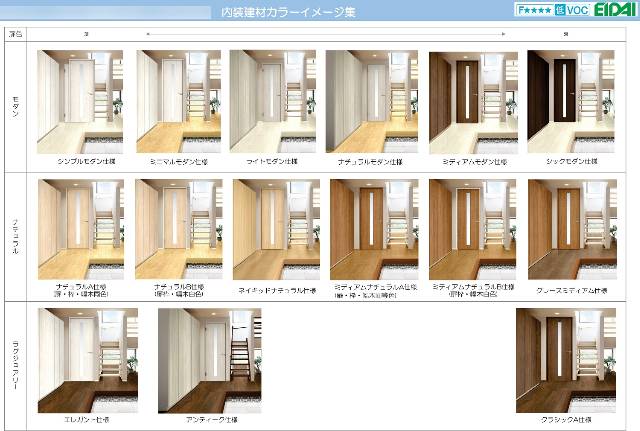640x431 pixels.
Task: Open the シンプルモダン仕様 room thumbnail
Action: point(80,101)
